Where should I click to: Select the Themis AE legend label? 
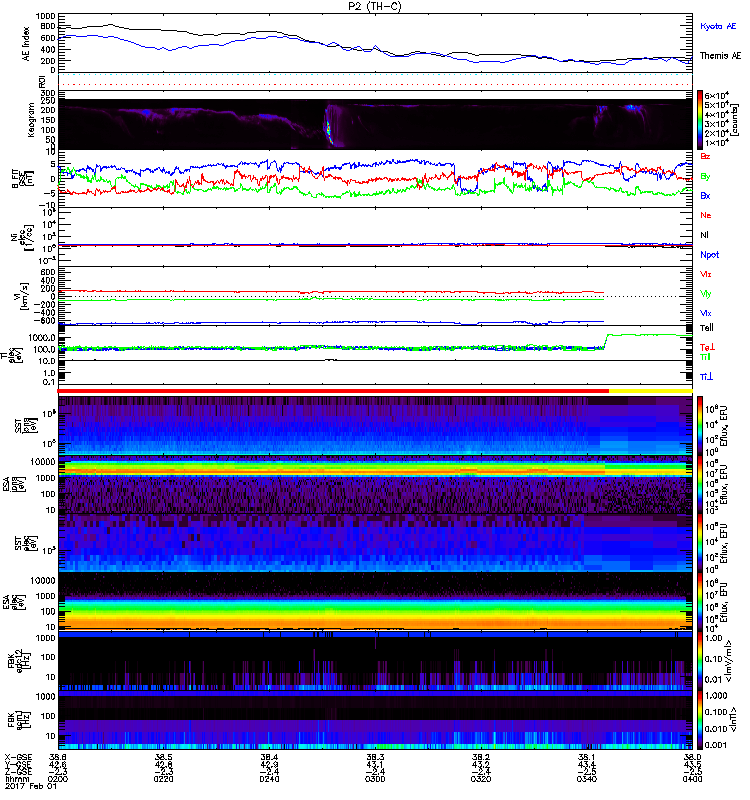(720, 56)
